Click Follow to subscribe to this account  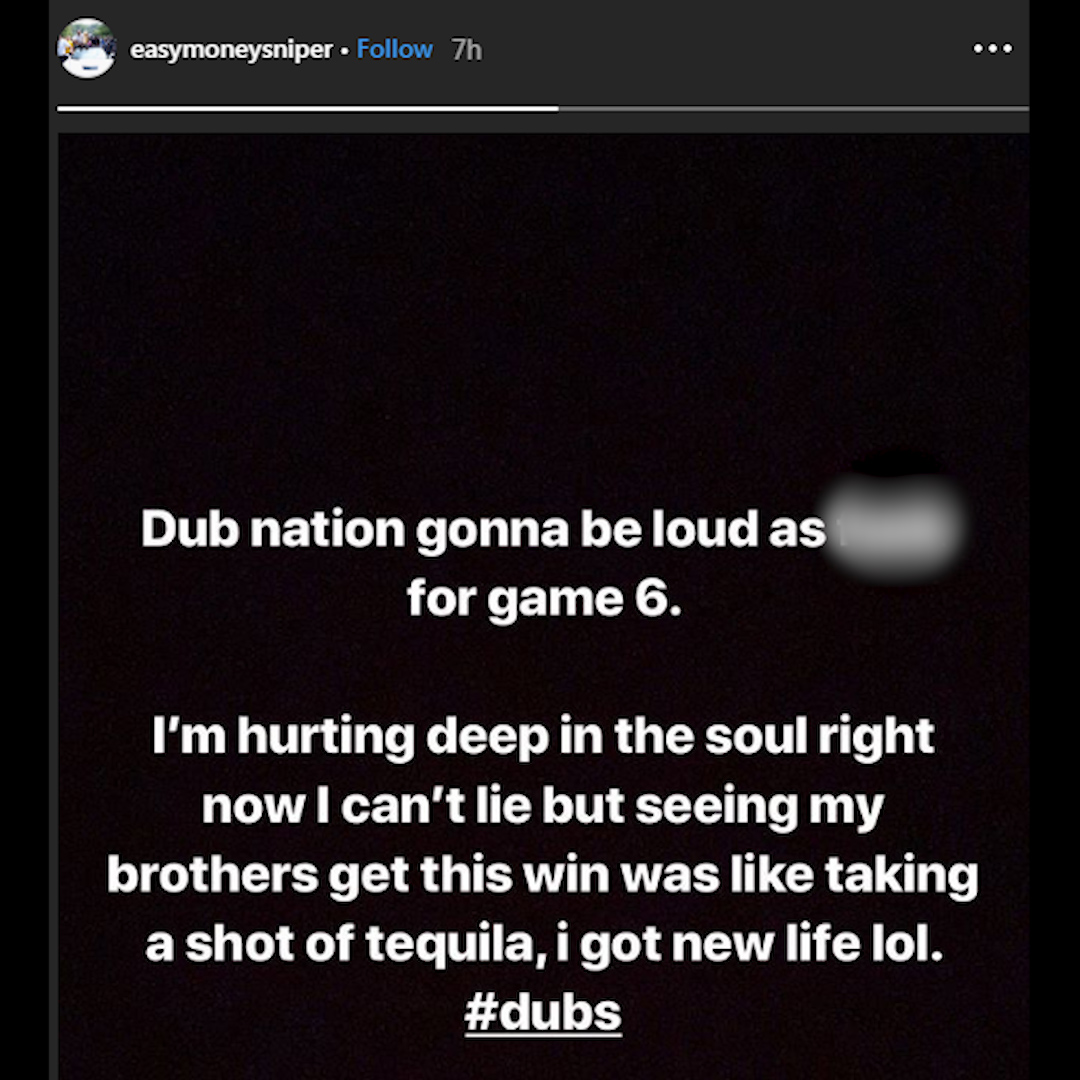[394, 48]
